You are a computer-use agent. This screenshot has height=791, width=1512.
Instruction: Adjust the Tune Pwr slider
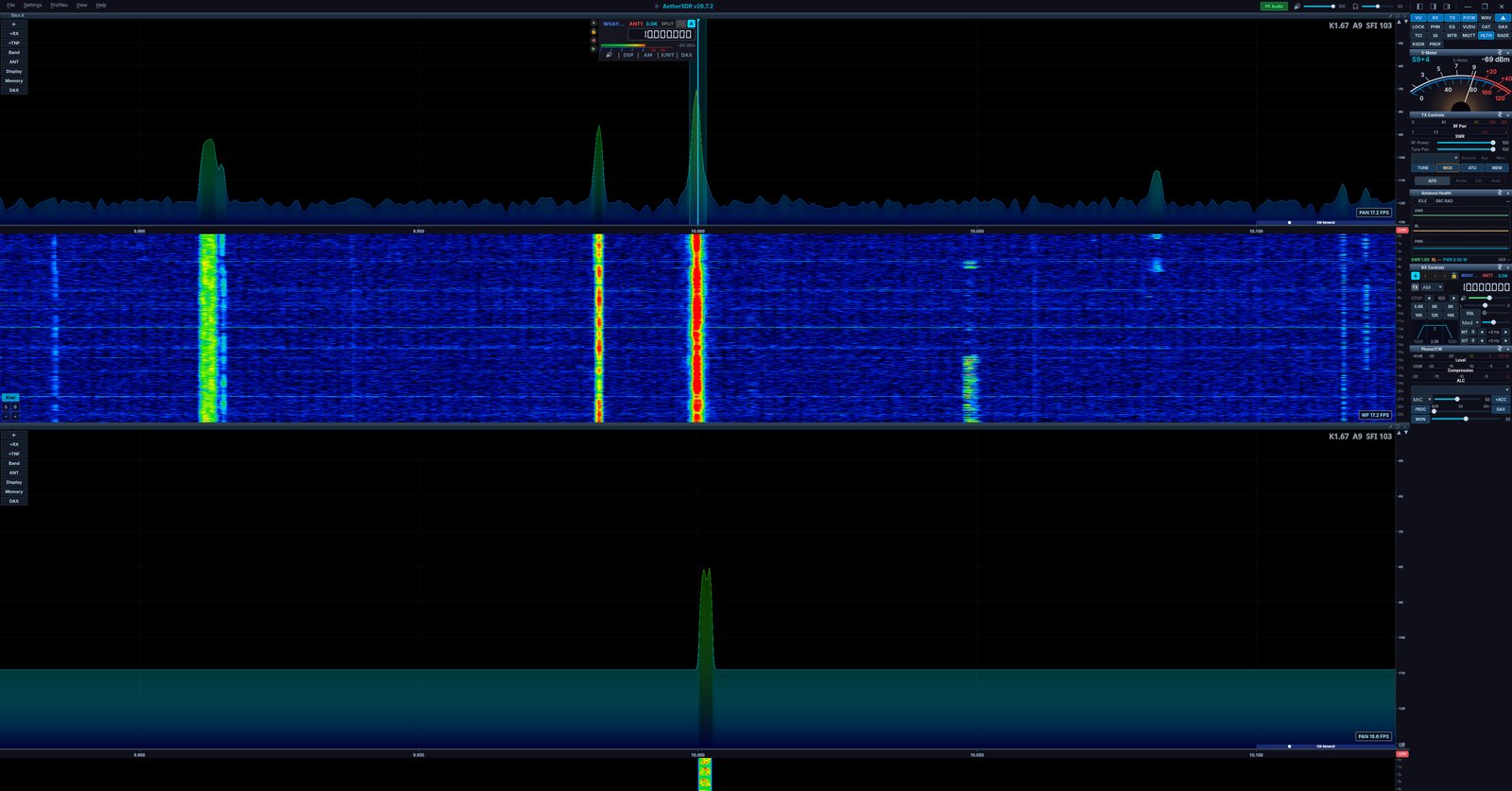pyautogui.click(x=1465, y=149)
